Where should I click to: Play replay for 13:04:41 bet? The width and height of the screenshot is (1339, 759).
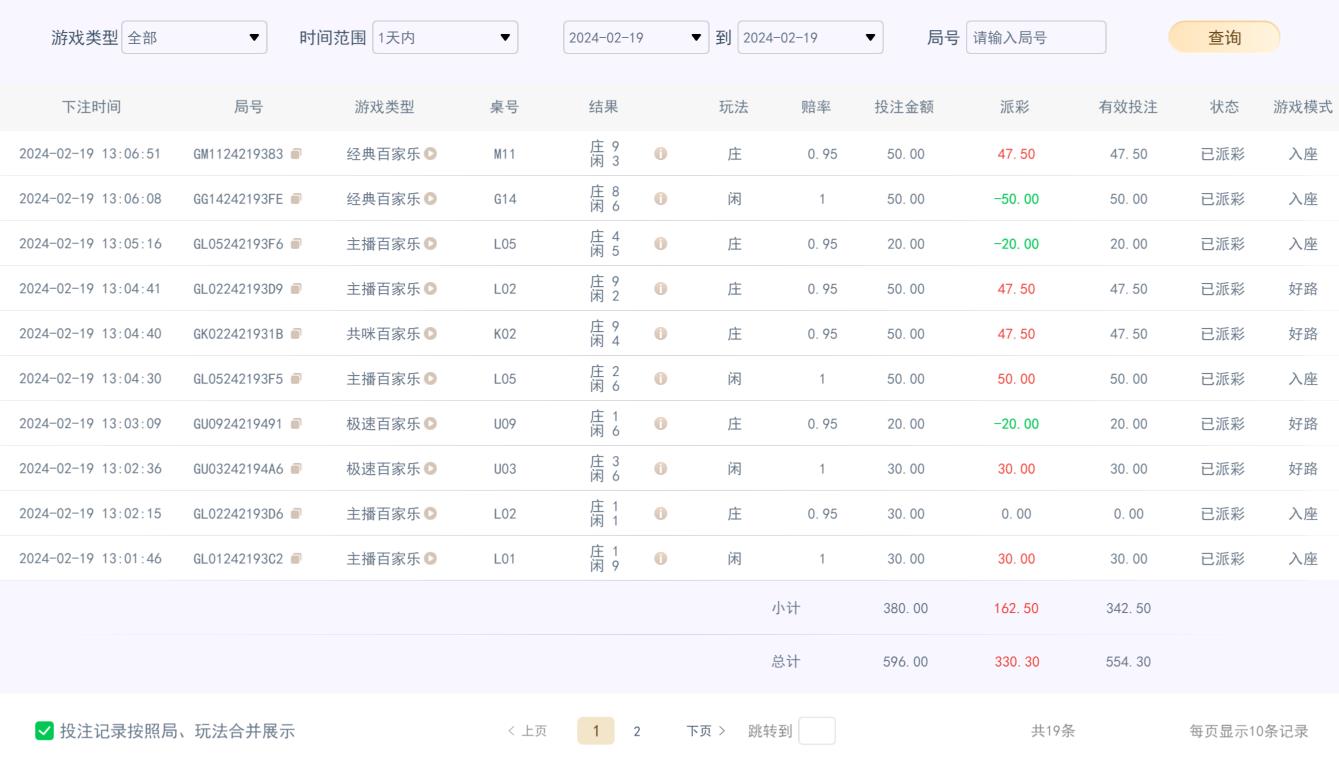pos(431,289)
